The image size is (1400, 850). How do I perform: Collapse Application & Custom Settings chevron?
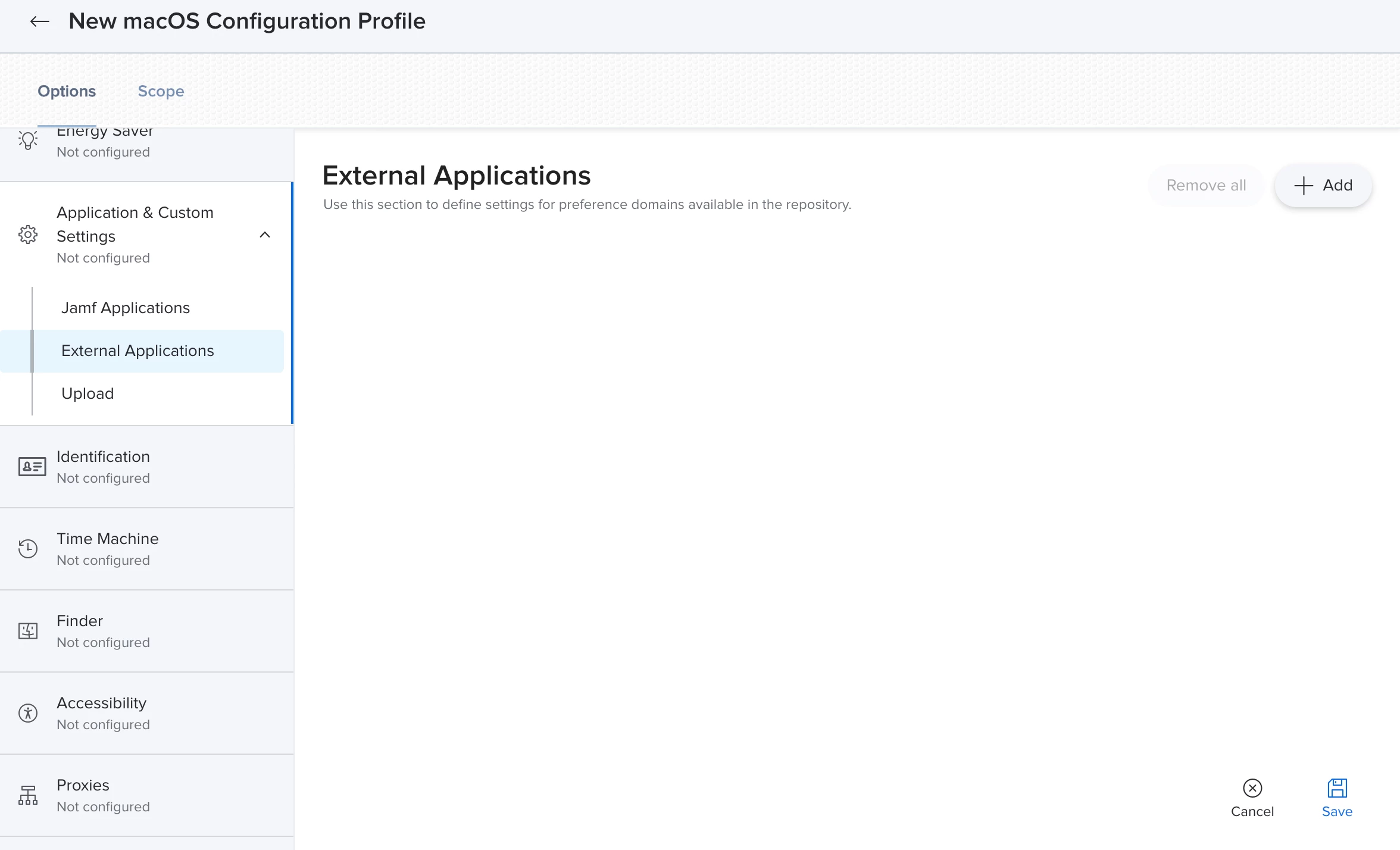pyautogui.click(x=265, y=235)
